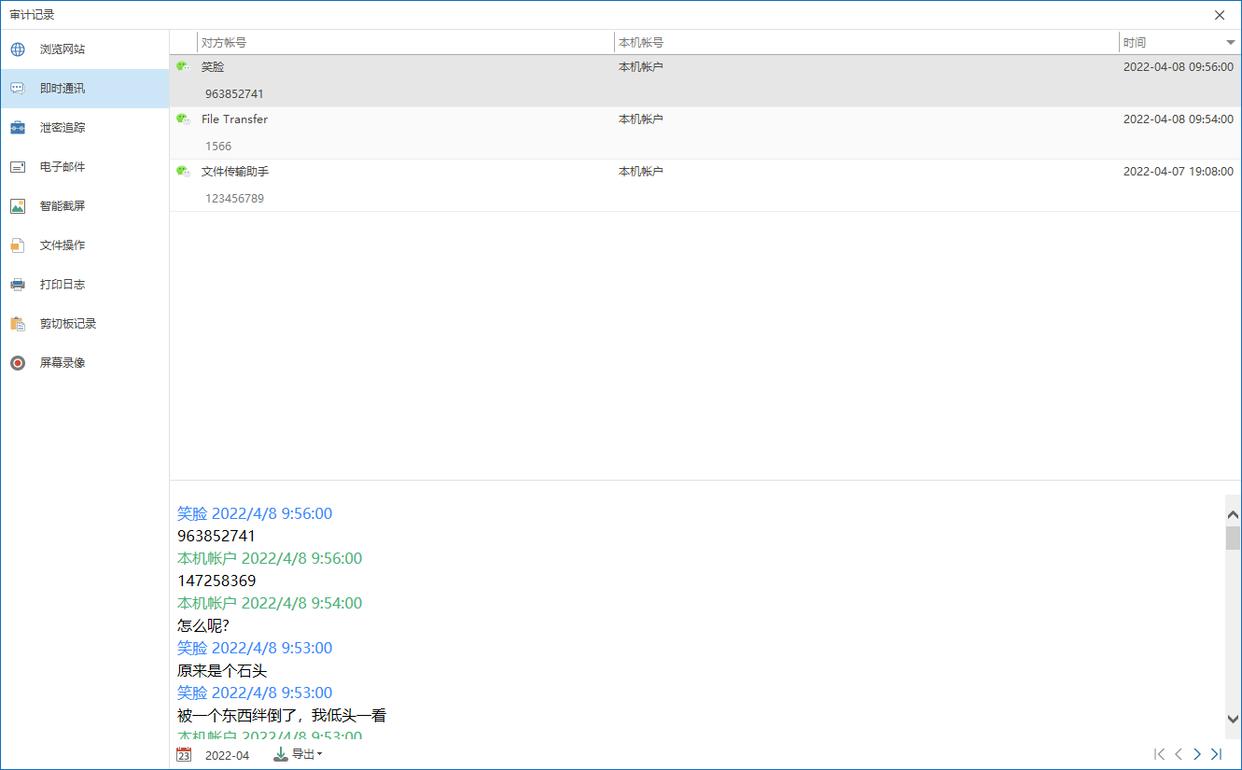Select the 打印日志 printer icon
The image size is (1242, 770).
tap(18, 285)
